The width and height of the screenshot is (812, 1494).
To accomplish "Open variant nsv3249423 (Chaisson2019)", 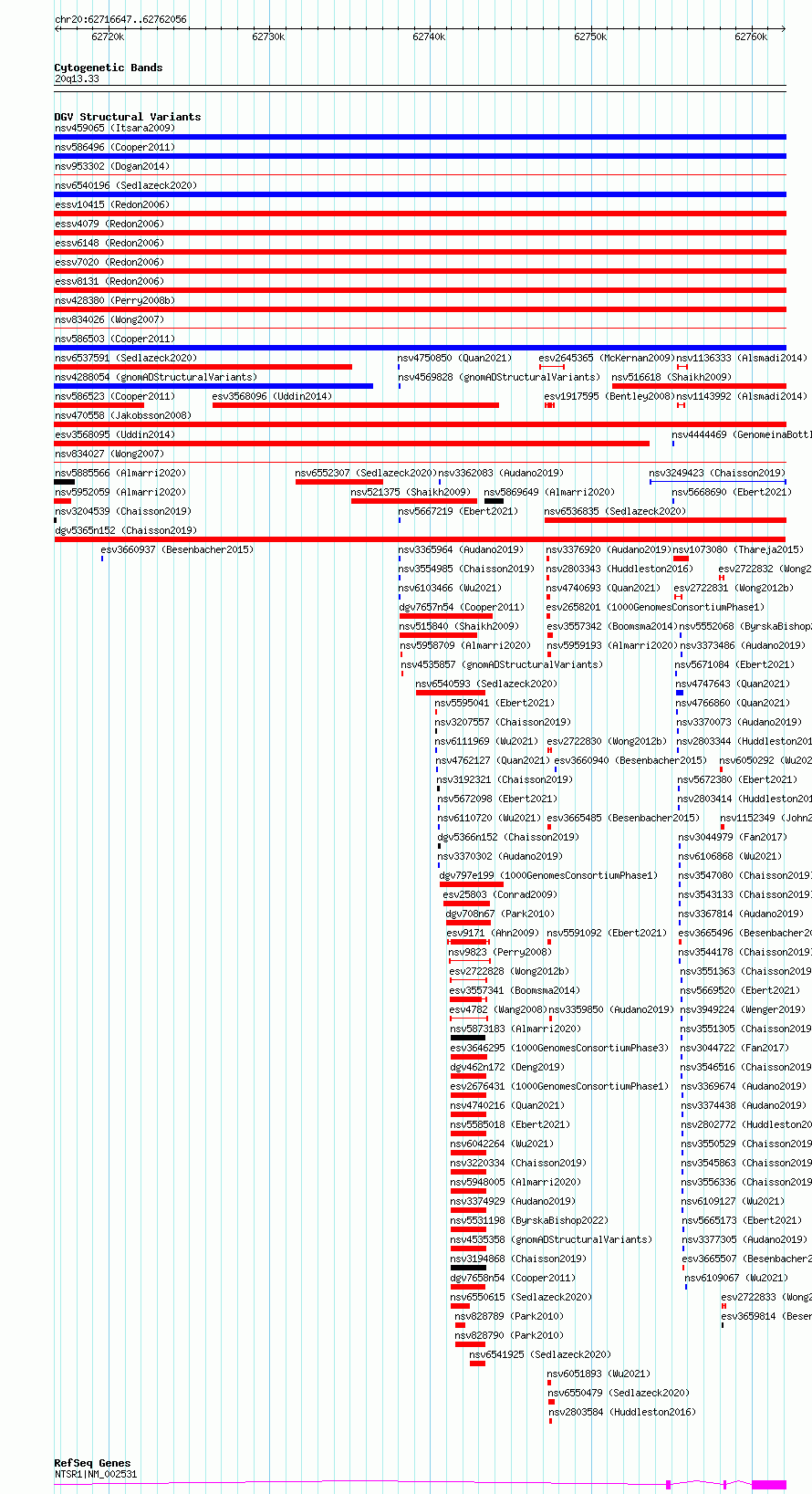I will 716,473.
